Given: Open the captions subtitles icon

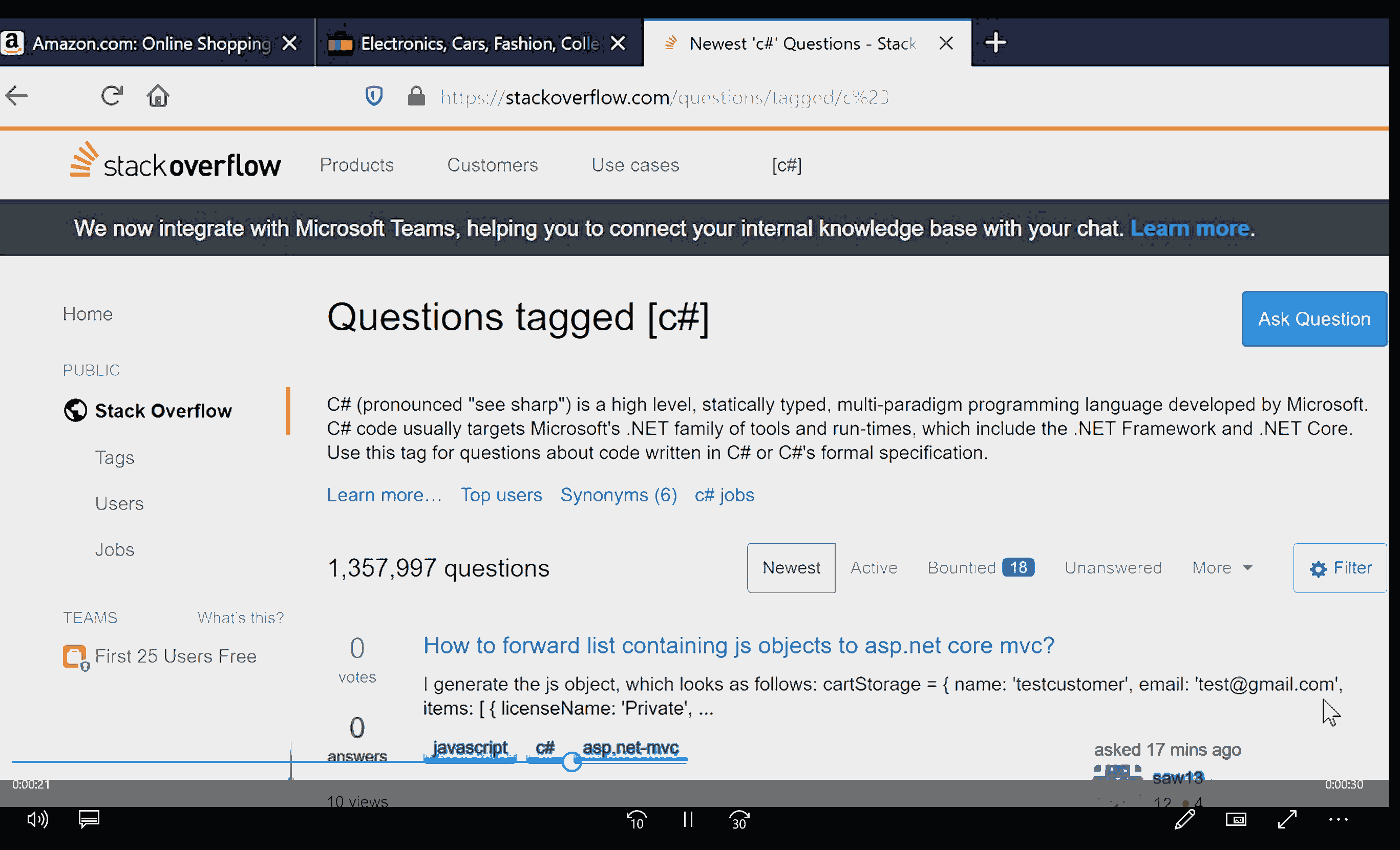Looking at the screenshot, I should (89, 819).
